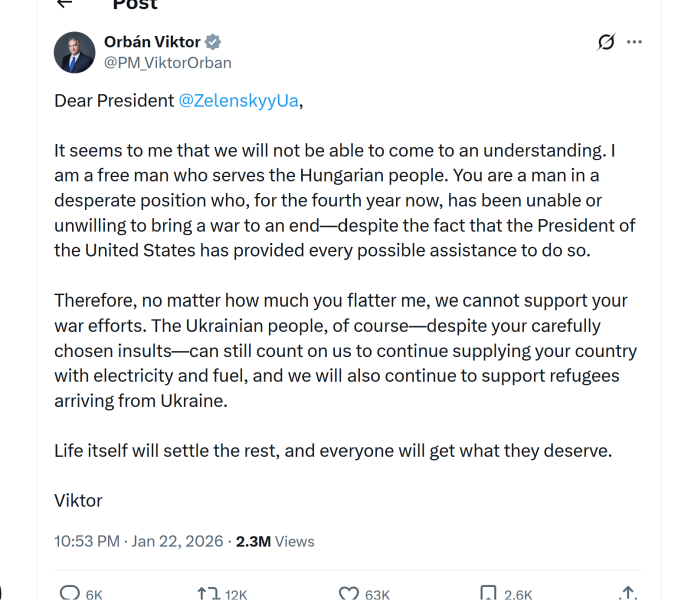Open the @PM_ViktorOrban handle

167,63
